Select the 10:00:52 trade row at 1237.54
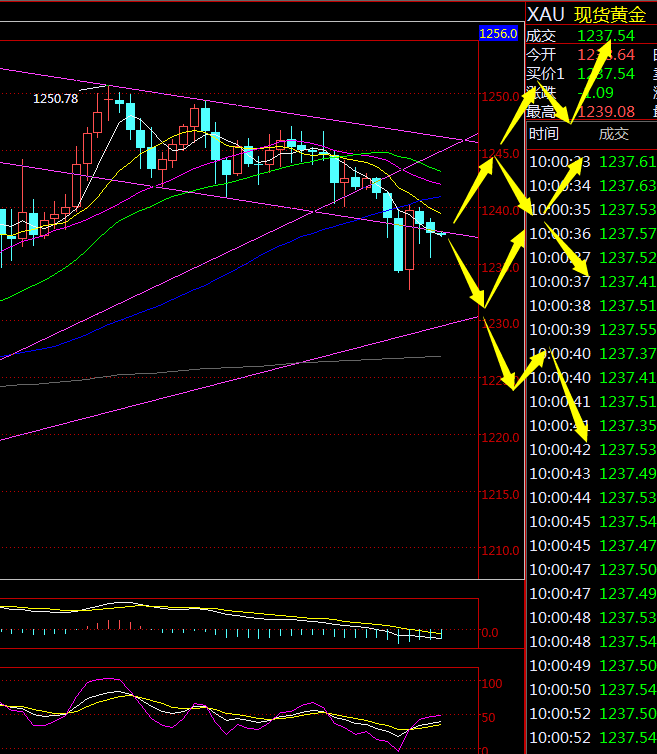Screen dimensions: 657x754 tap(592, 738)
